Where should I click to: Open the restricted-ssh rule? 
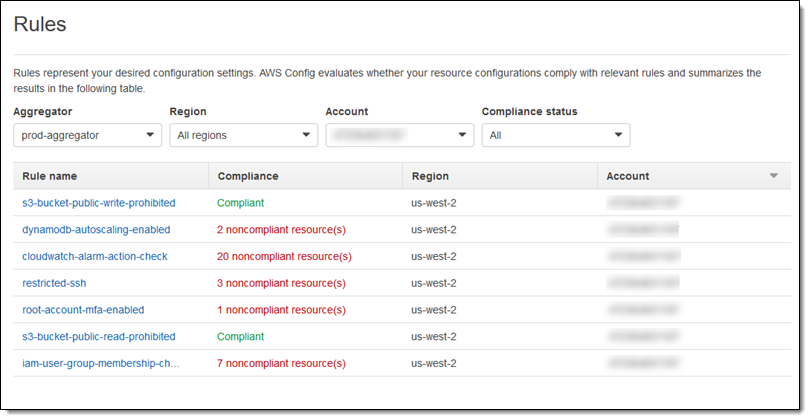click(x=54, y=283)
